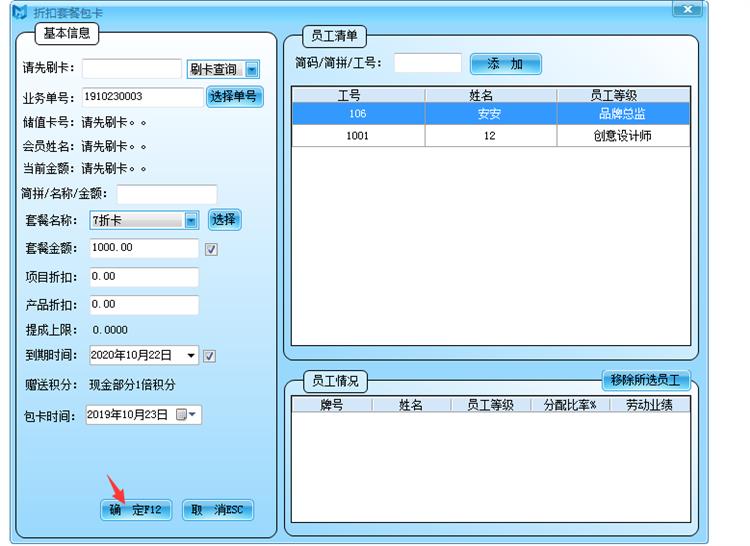Click the name cell 12 in employee list

coord(490,136)
